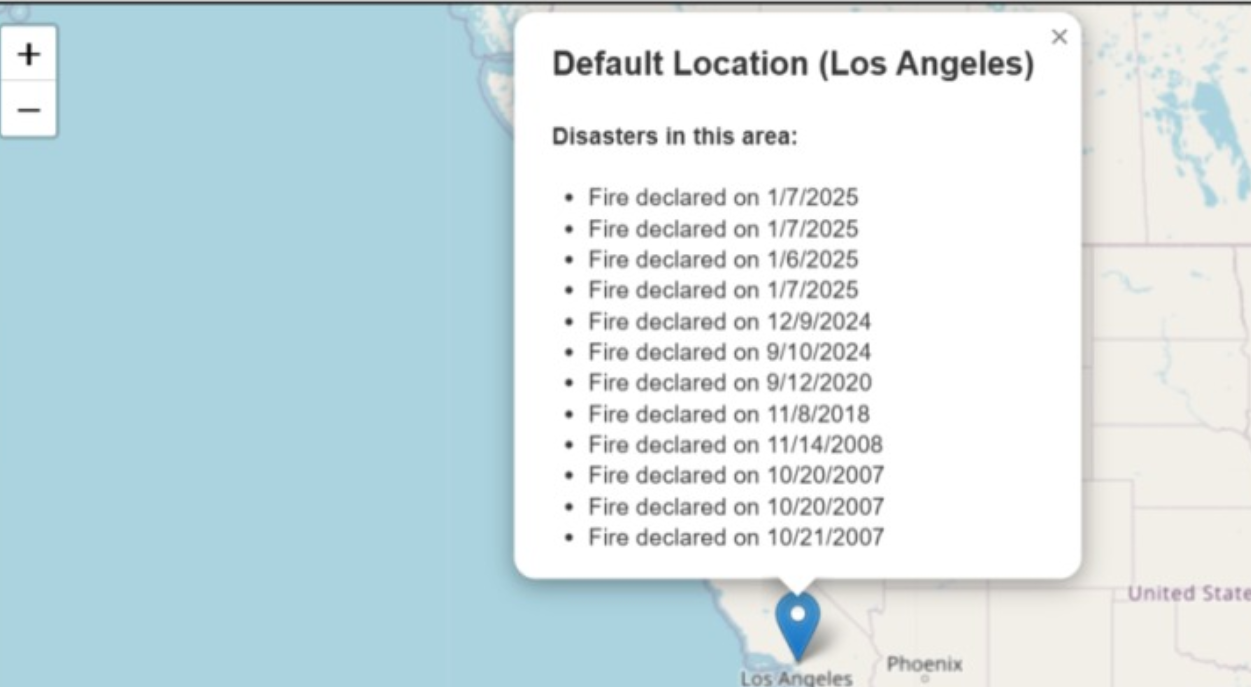Click the first 10/20/2007 fire entry
Image resolution: width=1251 pixels, height=687 pixels.
pos(735,475)
